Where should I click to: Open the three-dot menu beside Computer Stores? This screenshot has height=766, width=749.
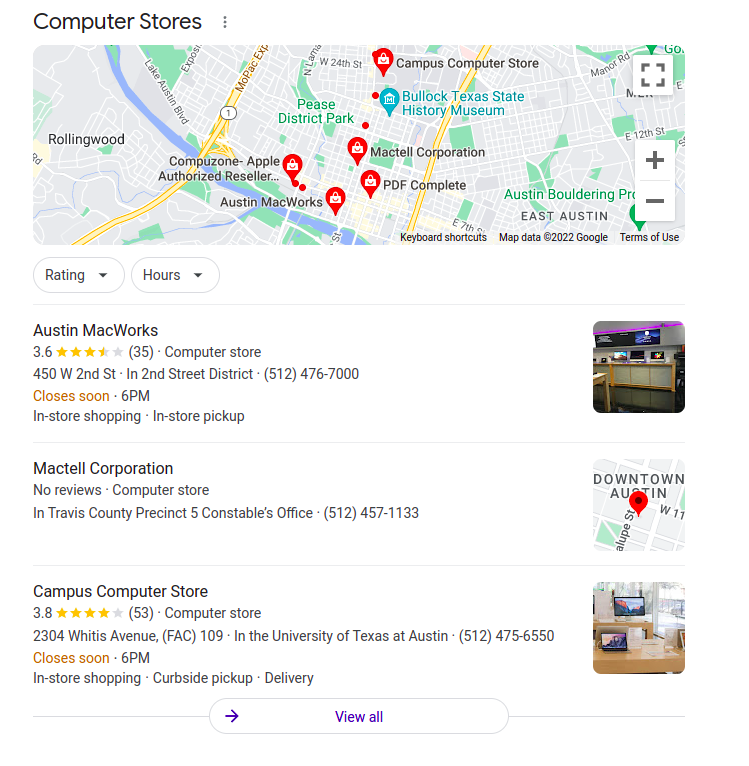(225, 22)
